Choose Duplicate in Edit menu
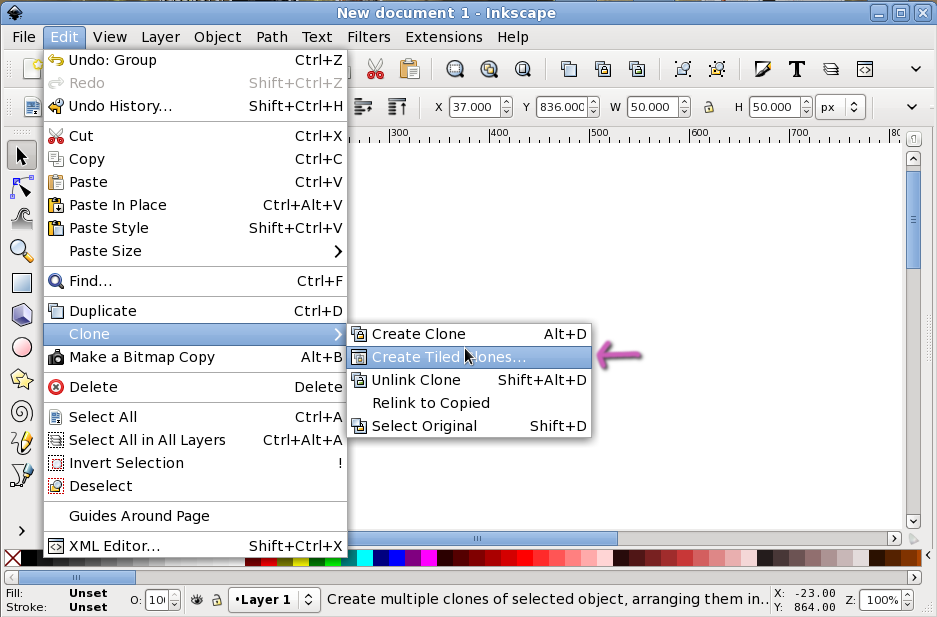This screenshot has width=937, height=617. click(195, 311)
